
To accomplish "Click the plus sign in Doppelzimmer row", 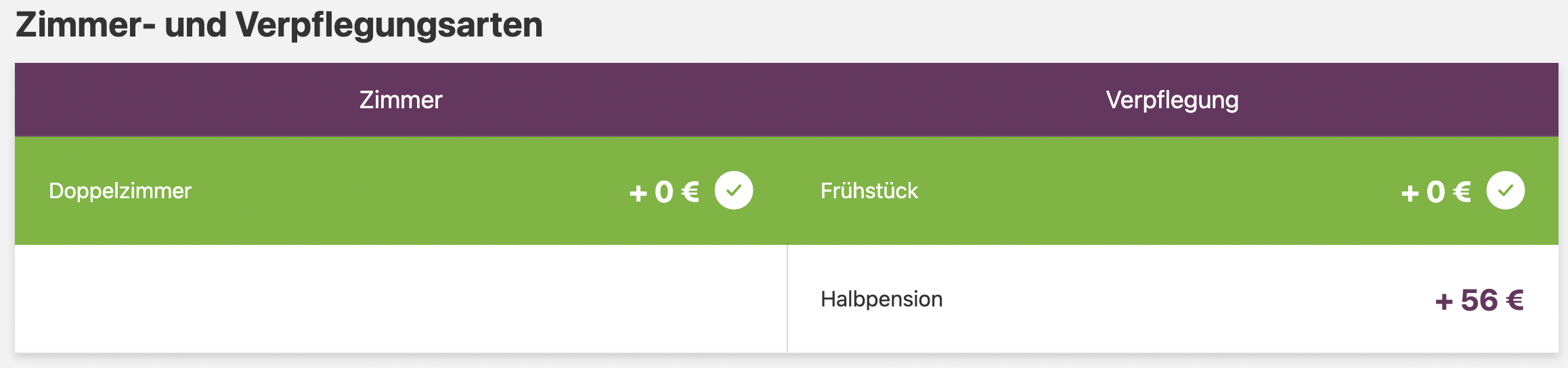I will [x=638, y=194].
